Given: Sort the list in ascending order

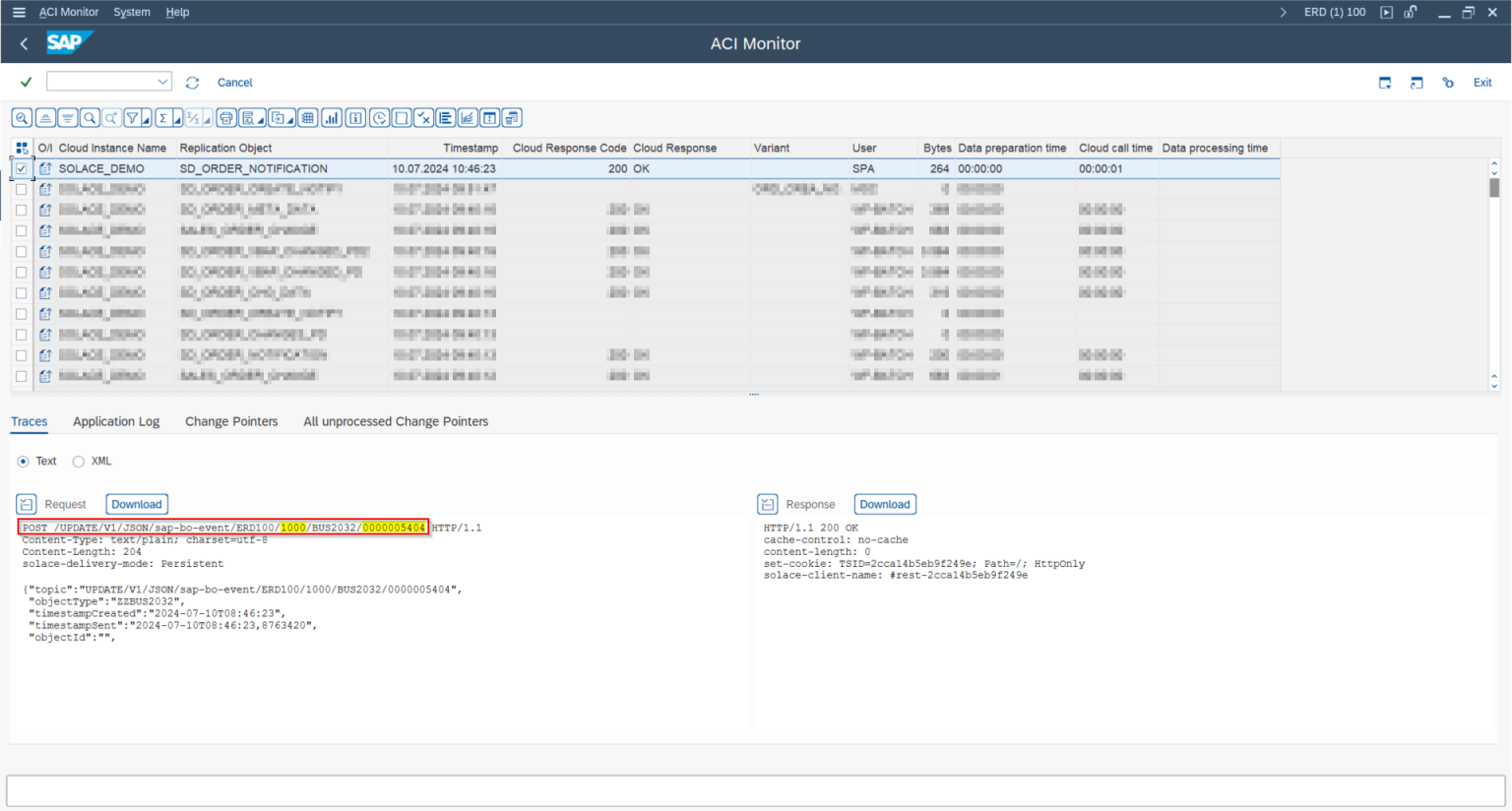Looking at the screenshot, I should (44, 117).
